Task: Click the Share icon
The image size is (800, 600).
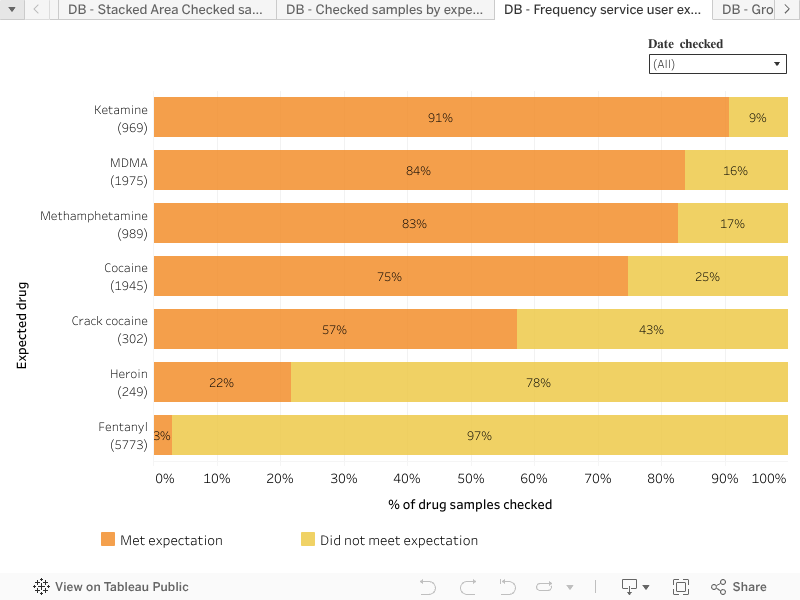Action: [739, 587]
